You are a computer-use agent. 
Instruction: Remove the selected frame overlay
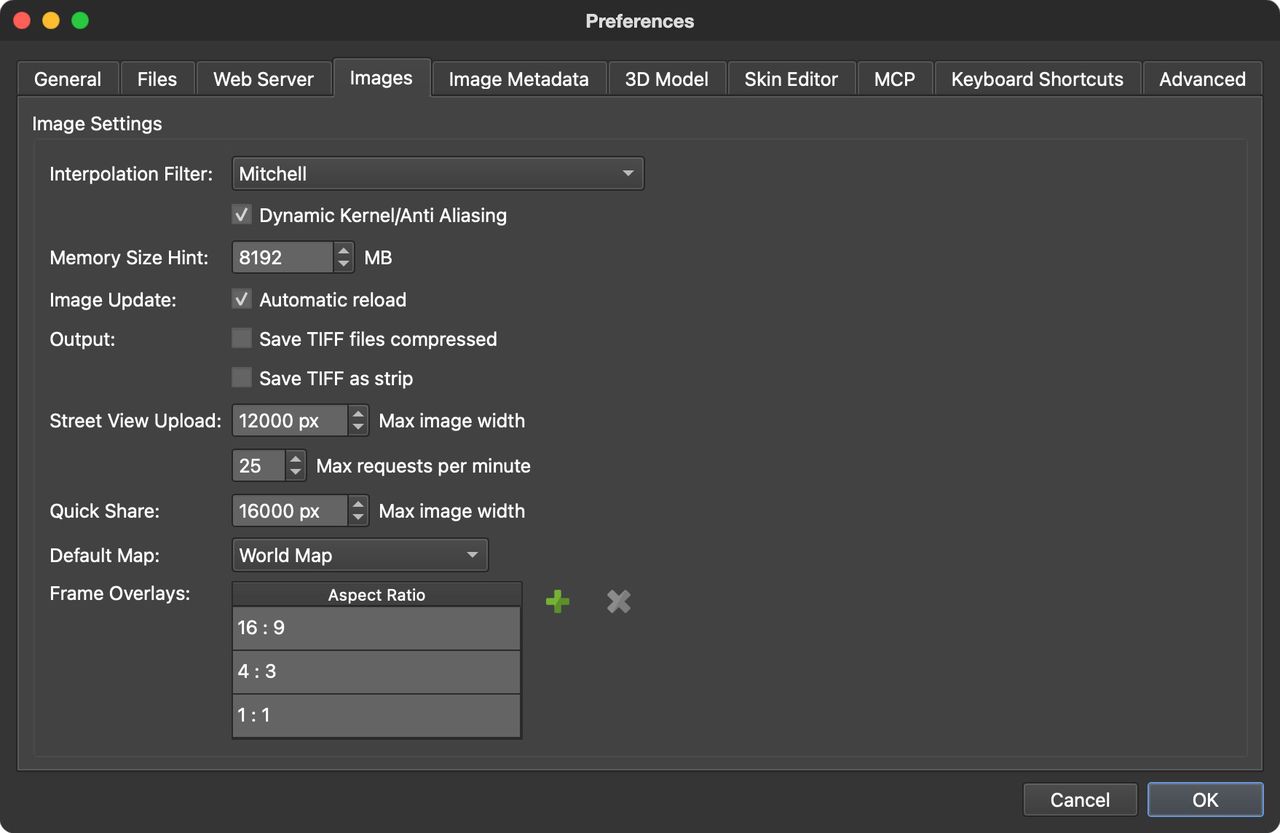click(x=619, y=601)
